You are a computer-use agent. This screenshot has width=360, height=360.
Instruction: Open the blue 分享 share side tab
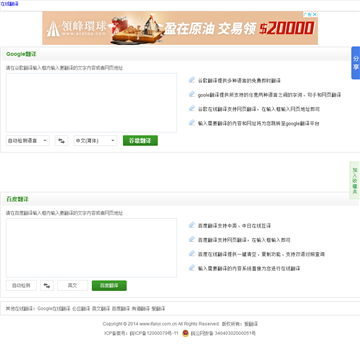(x=356, y=63)
